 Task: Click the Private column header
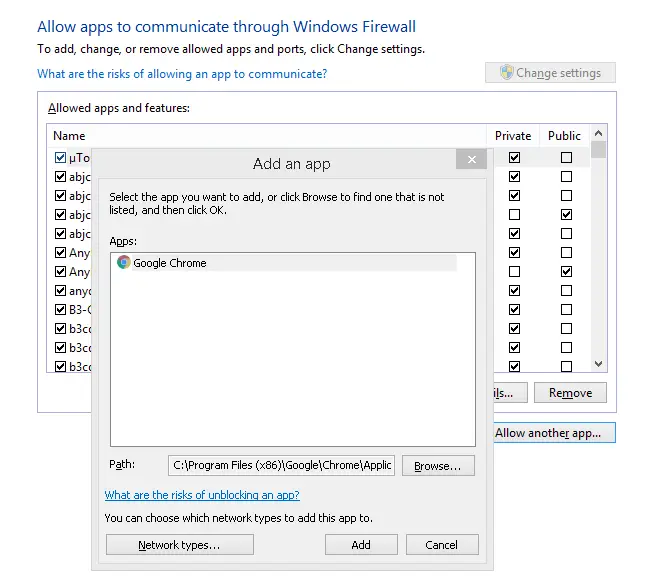[x=513, y=136]
